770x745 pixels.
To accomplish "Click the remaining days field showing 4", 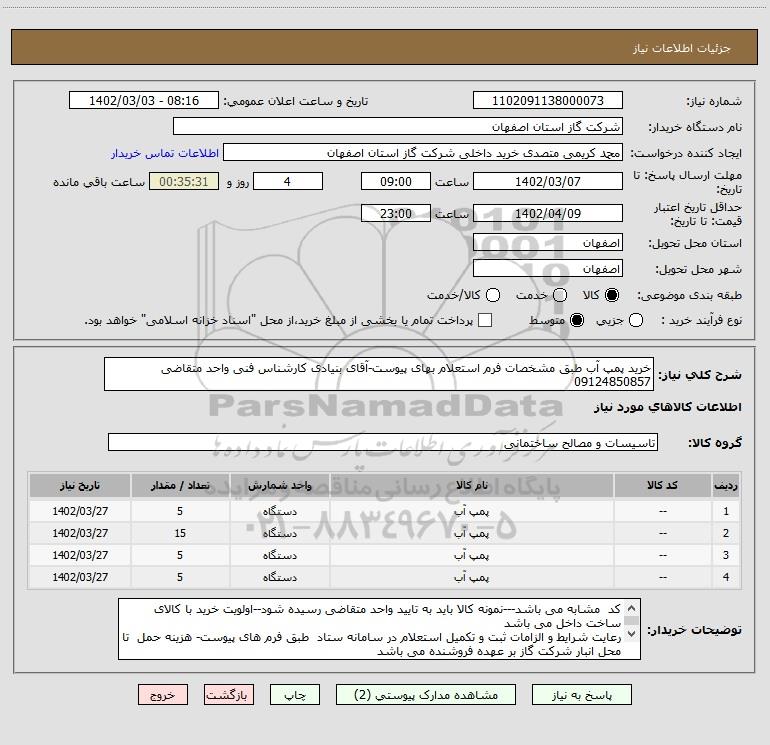I will 288,181.
